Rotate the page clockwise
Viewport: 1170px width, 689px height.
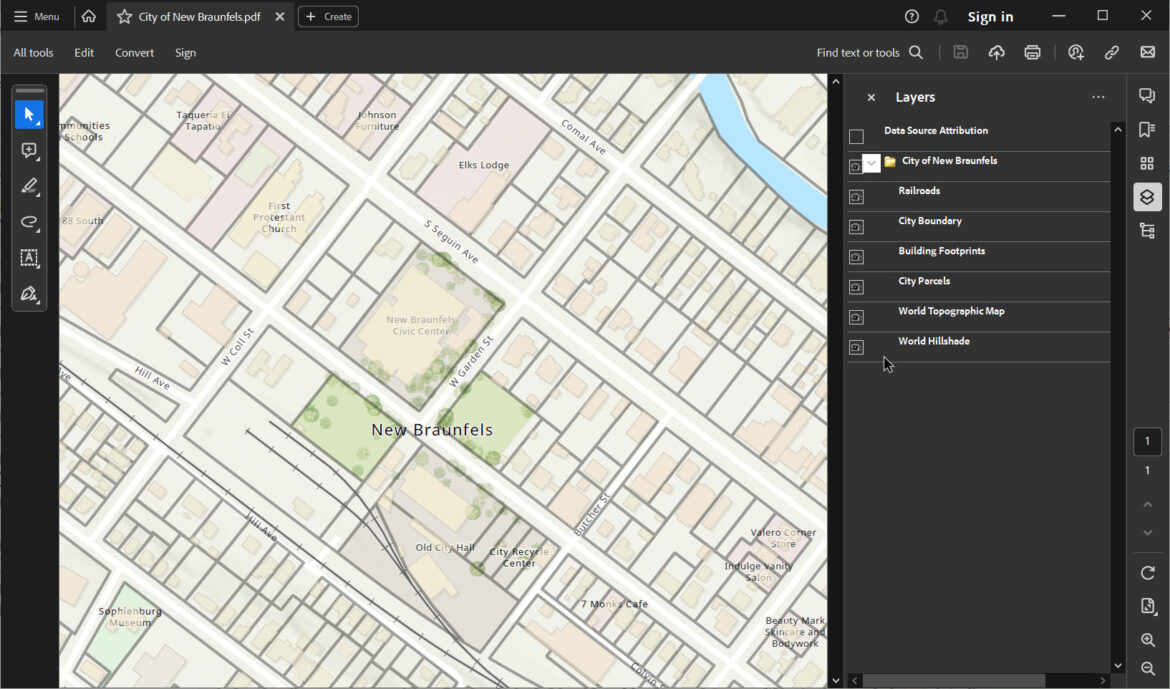click(x=1148, y=573)
